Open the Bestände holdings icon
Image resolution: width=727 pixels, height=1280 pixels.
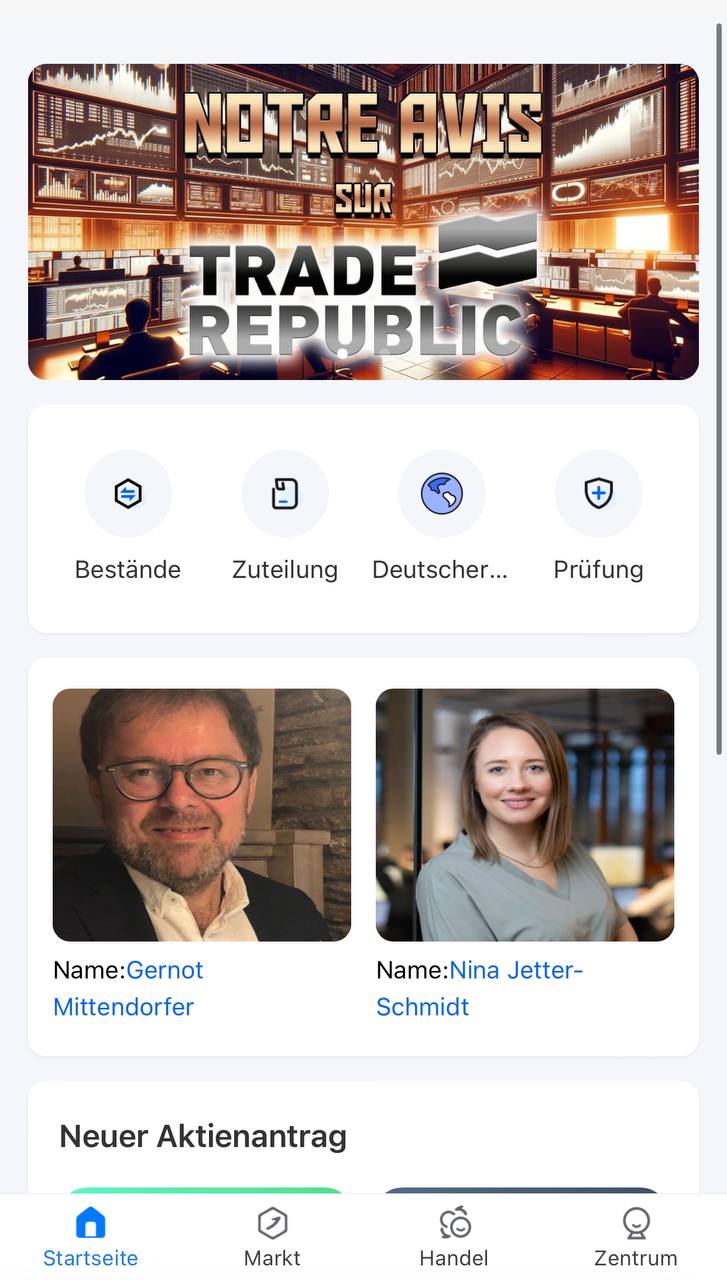[128, 494]
